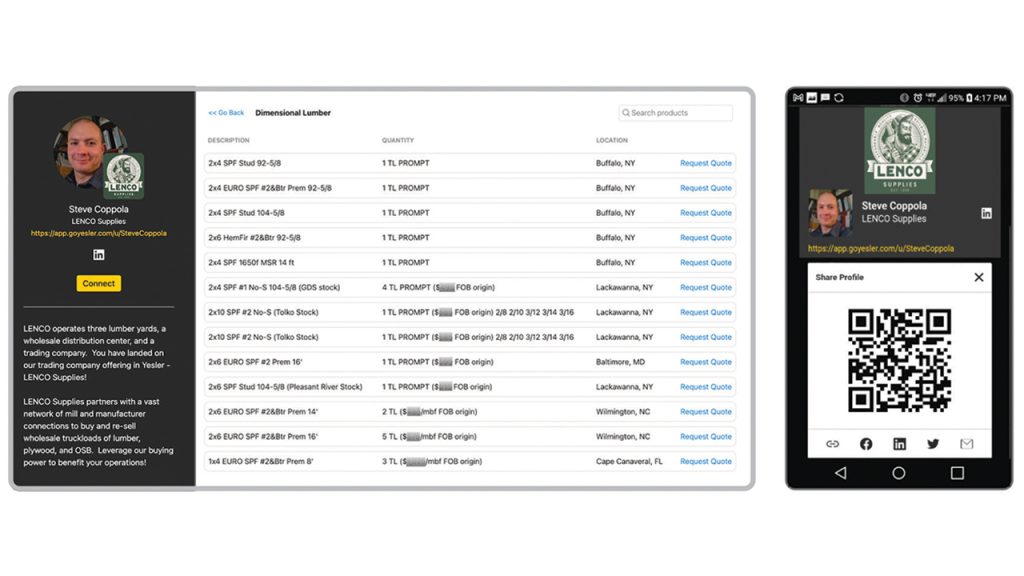
Task: Request Quote for 2x6 EURO SPF #2&Btr Prem 16'
Action: click(x=705, y=436)
